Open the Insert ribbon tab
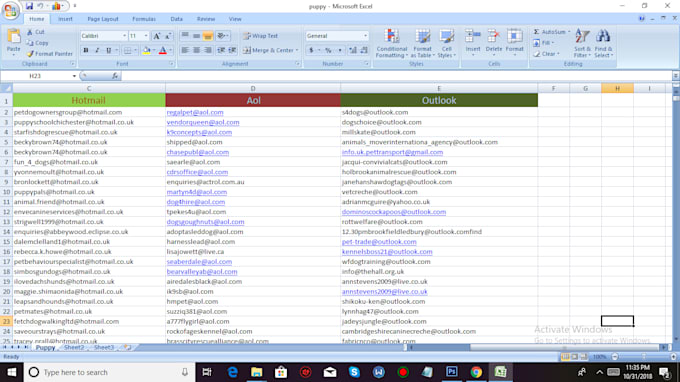Screen dimensions: 680x382 65,19
